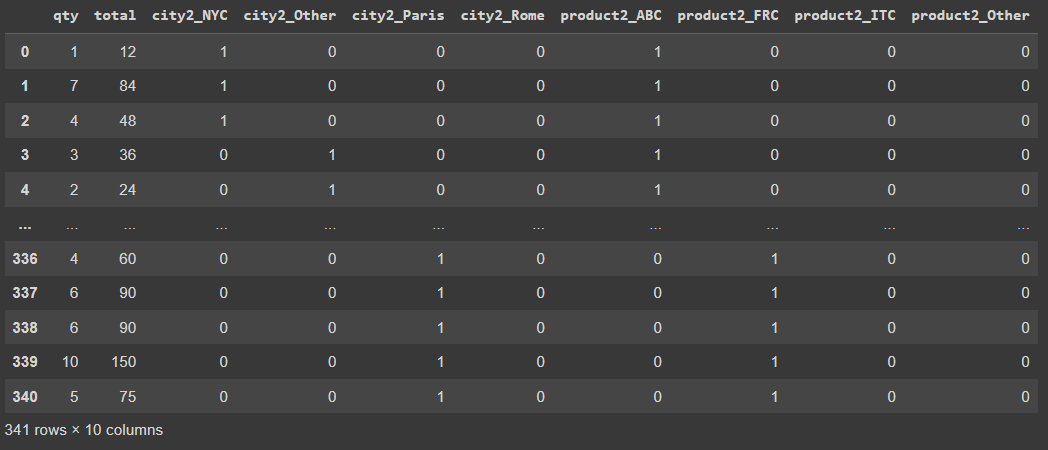Image resolution: width=1048 pixels, height=450 pixels.
Task: Click the qty column header
Action: pos(67,16)
